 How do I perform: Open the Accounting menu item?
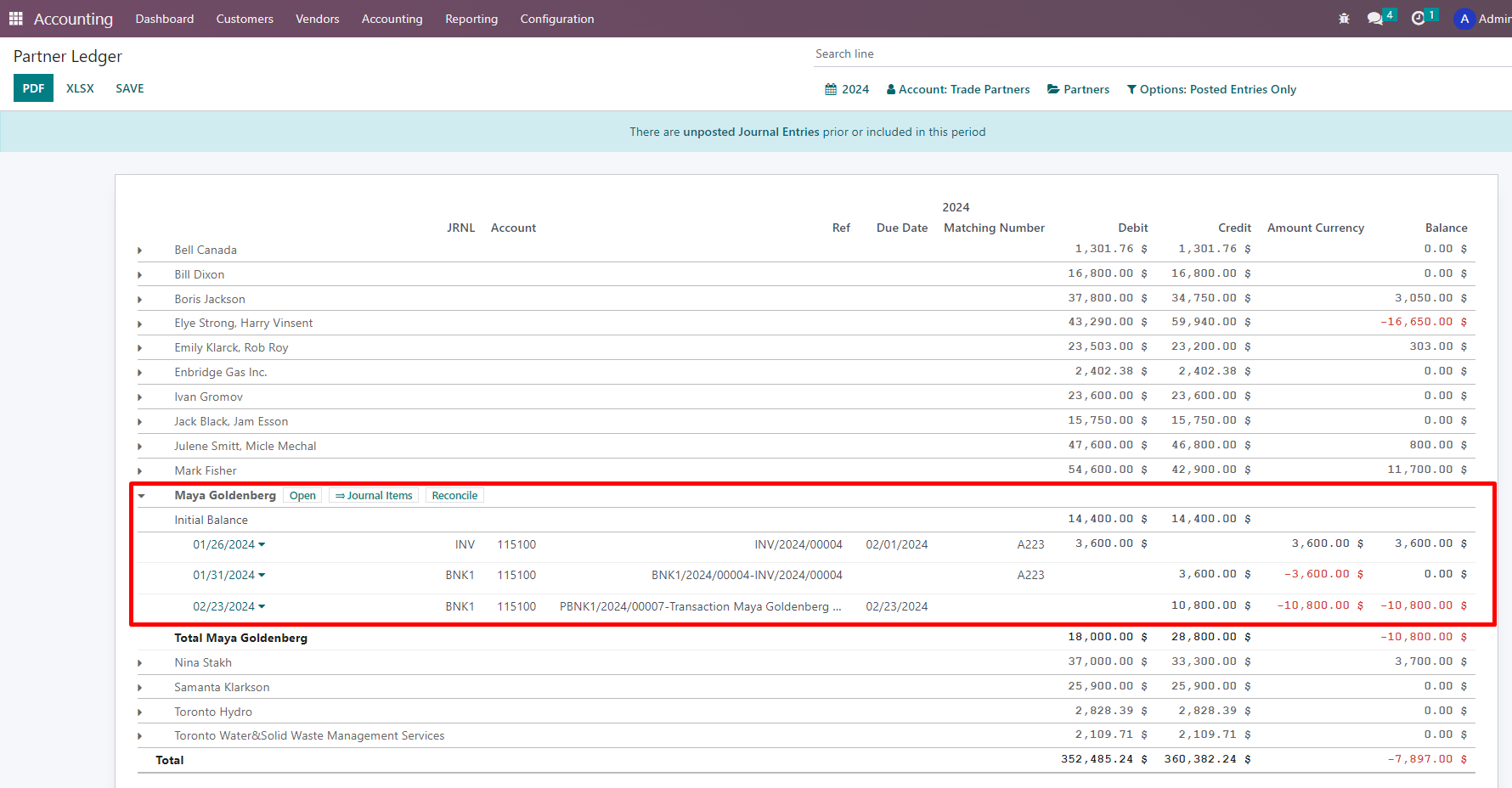point(392,19)
